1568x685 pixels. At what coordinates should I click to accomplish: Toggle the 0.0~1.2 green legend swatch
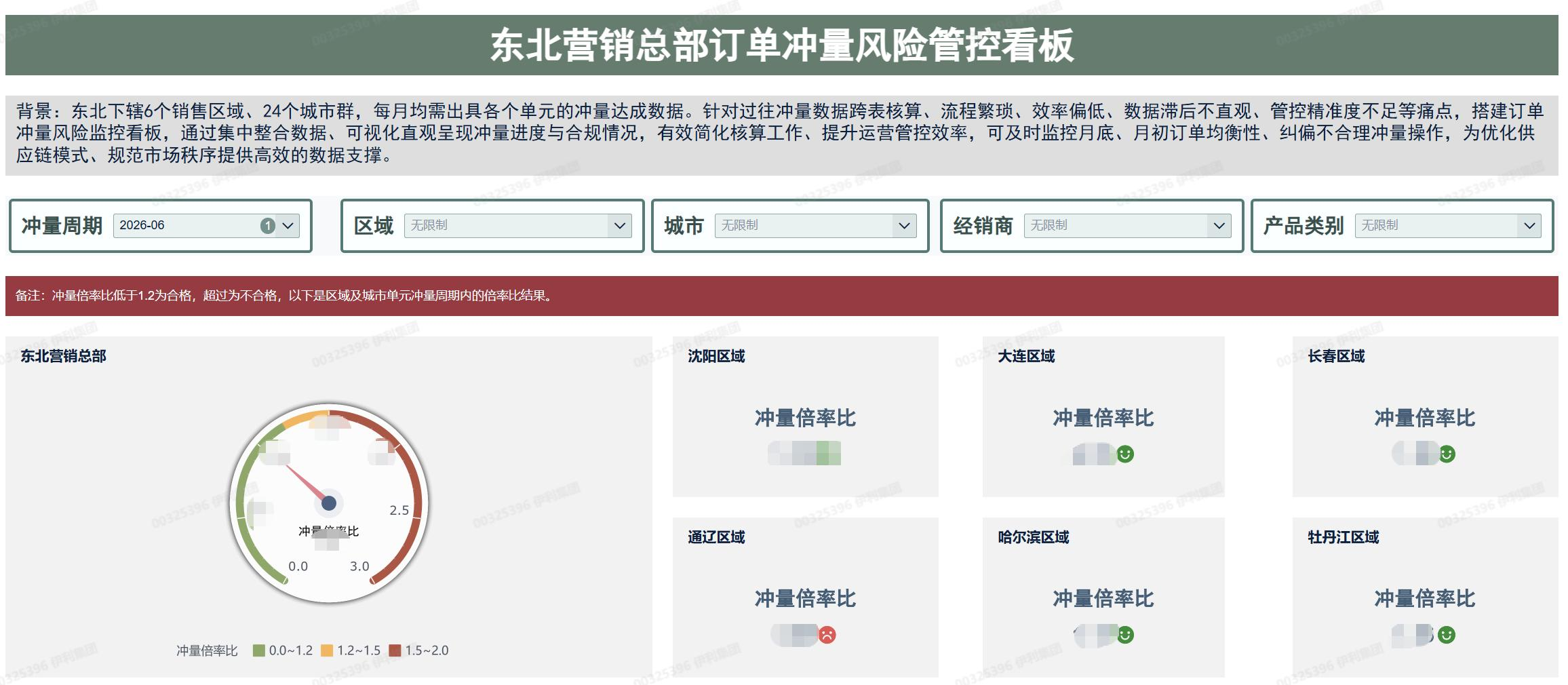click(258, 650)
